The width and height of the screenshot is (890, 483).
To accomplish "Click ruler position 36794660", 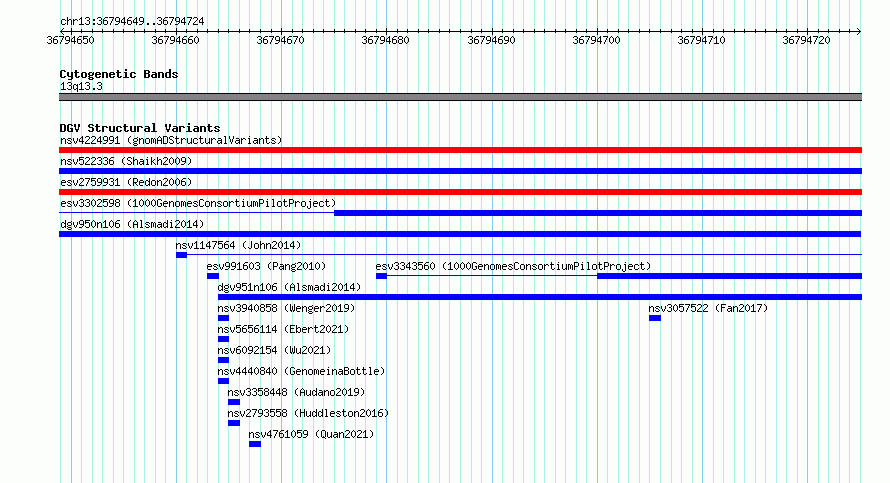I will (x=175, y=40).
